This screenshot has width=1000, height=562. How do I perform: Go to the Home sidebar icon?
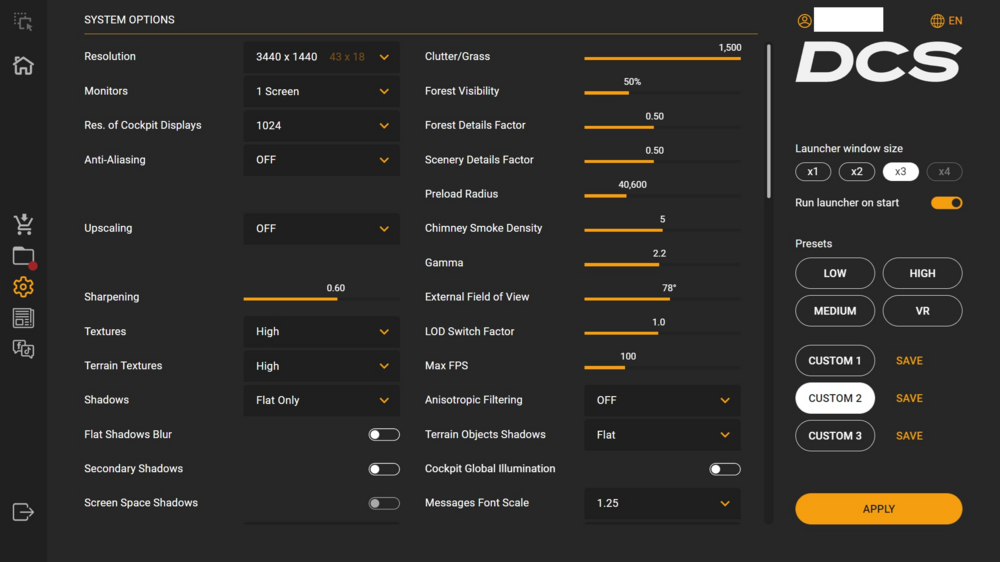[23, 66]
